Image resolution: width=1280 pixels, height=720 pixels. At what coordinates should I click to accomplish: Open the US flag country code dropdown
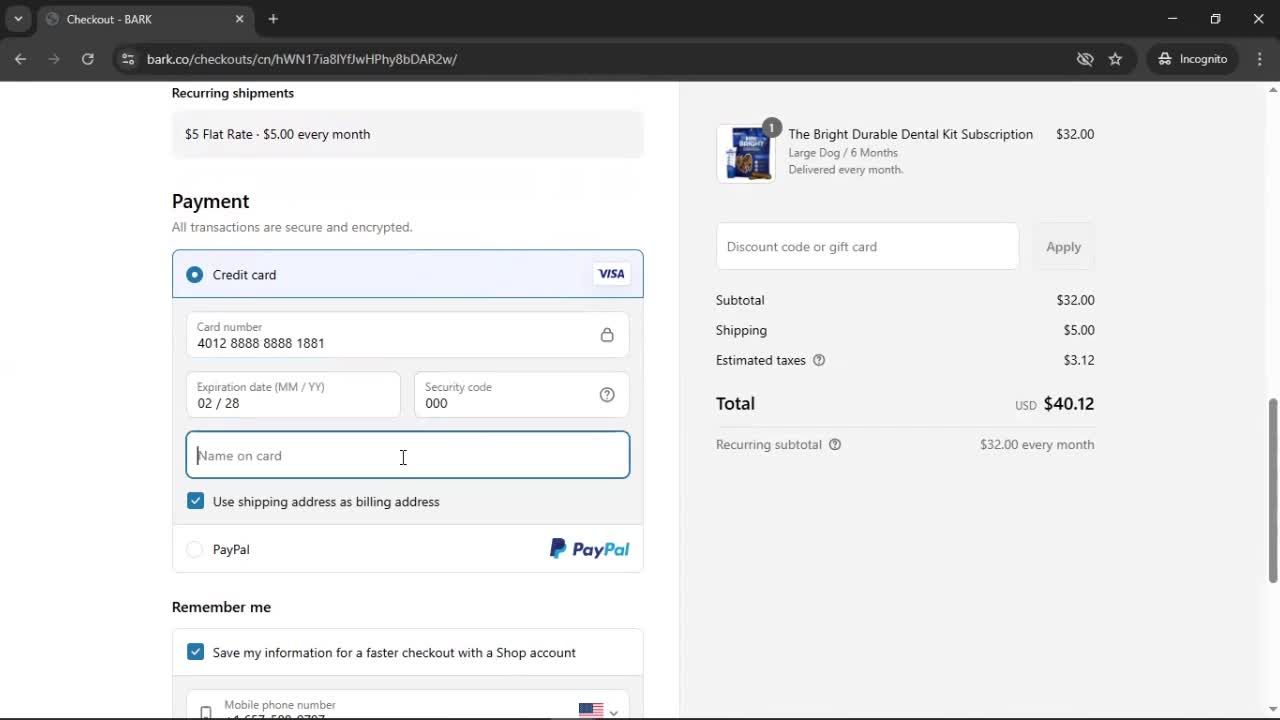click(x=598, y=710)
